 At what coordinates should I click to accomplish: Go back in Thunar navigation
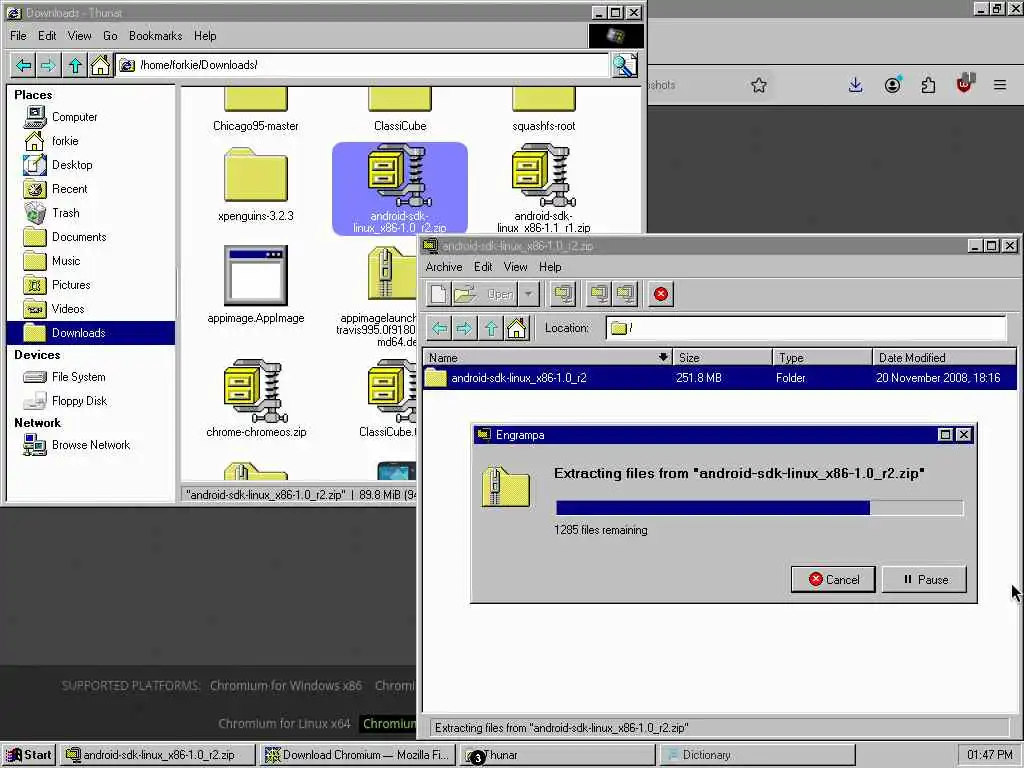click(x=24, y=65)
